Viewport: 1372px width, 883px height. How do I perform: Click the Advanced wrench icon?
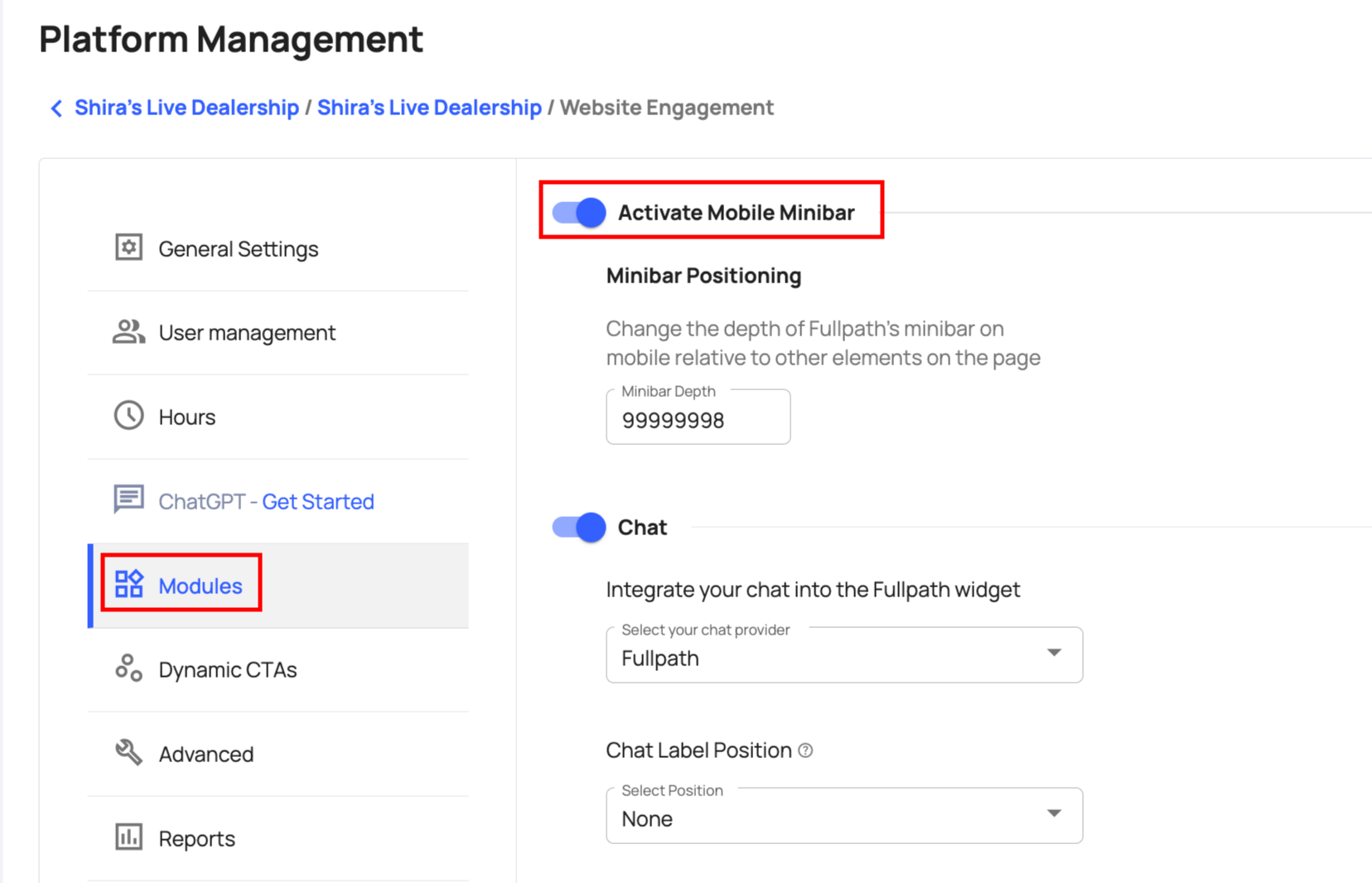[x=128, y=752]
